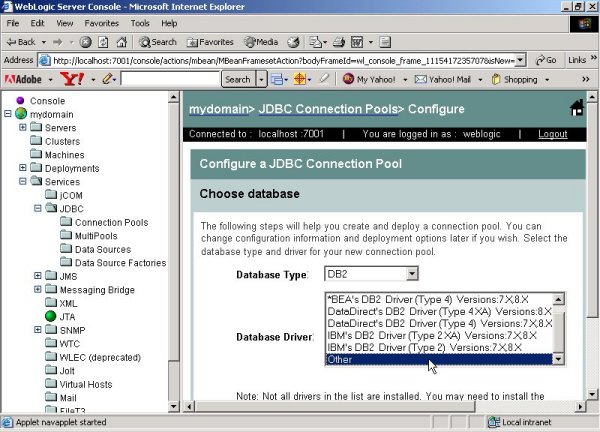Click the main frame horizontal scrollbar

335,406
